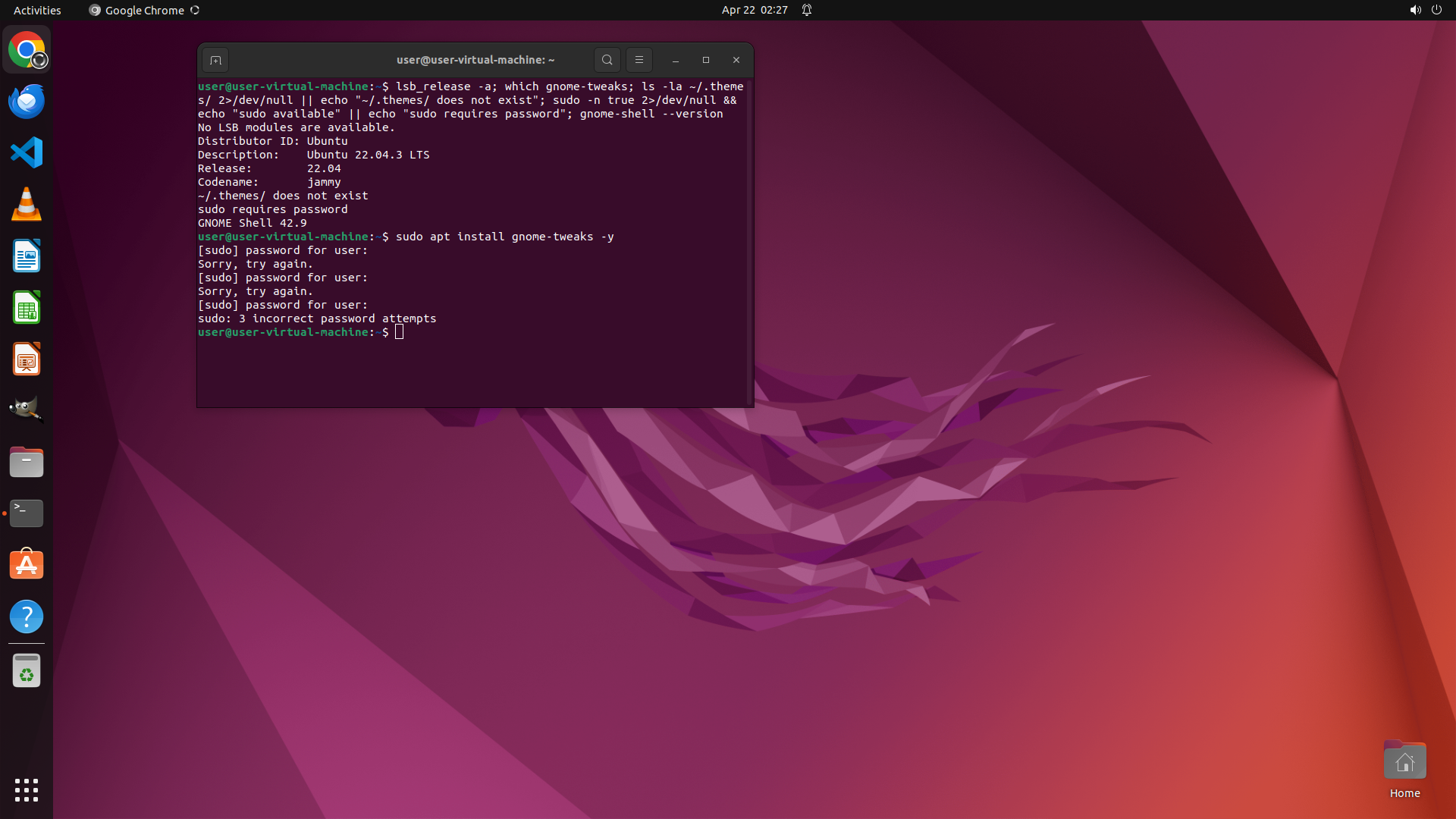Open Ubuntu Software center

coord(27,565)
